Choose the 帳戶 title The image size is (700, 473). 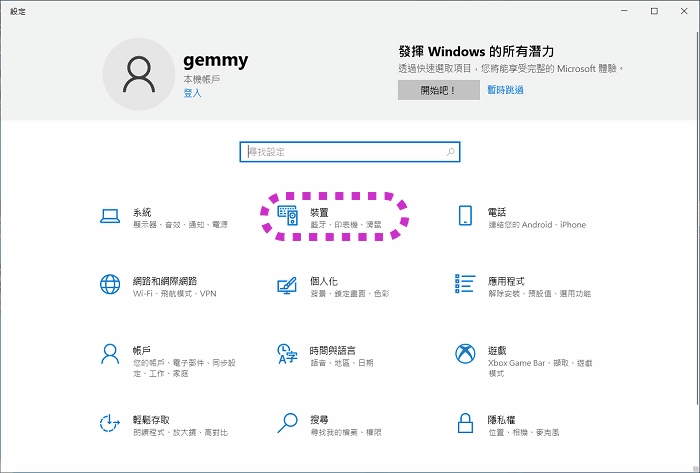(x=142, y=351)
